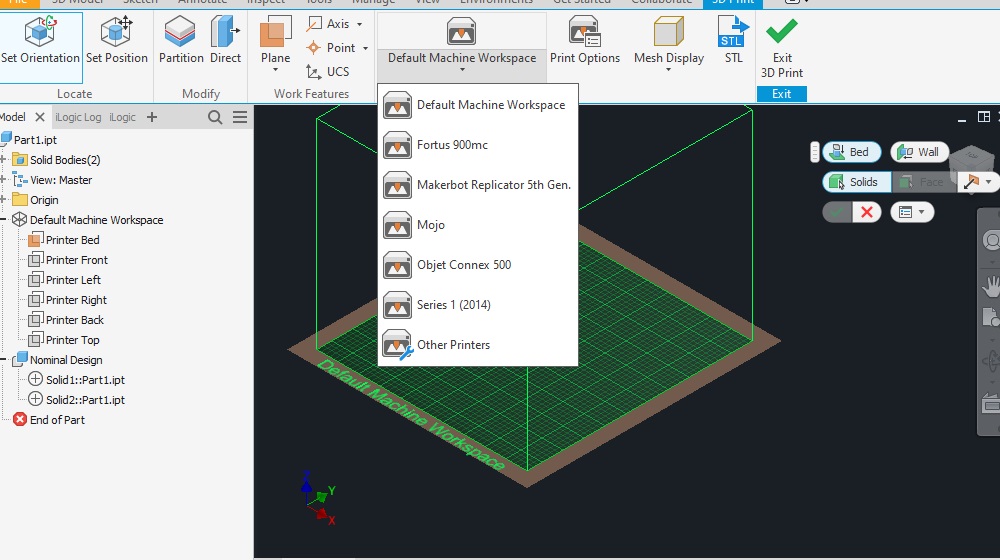This screenshot has height=560, width=1000.
Task: Expand the Axis dropdown arrow
Action: click(x=360, y=24)
